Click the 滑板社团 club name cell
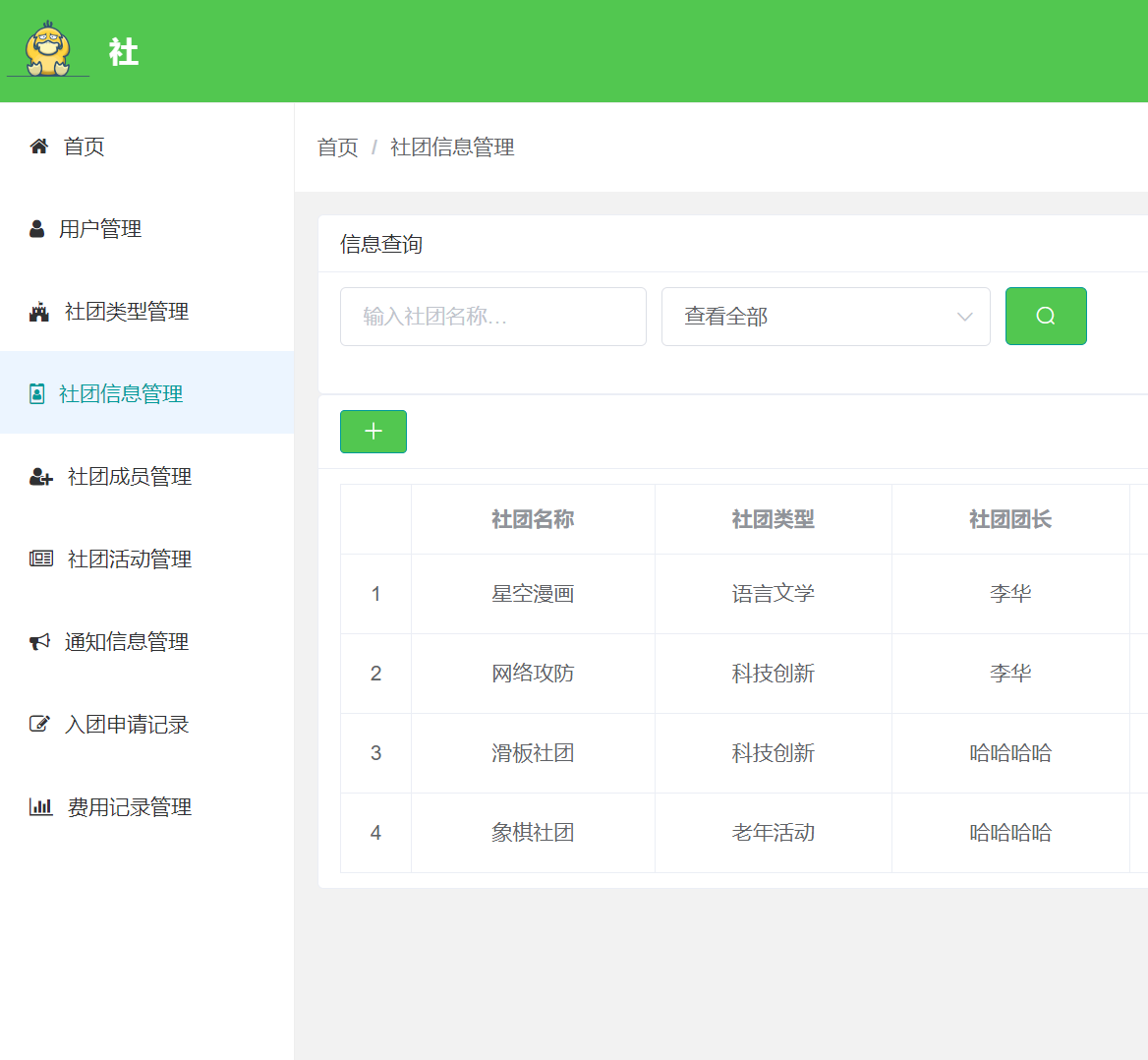Screen dimensions: 1148x1060 [x=533, y=753]
